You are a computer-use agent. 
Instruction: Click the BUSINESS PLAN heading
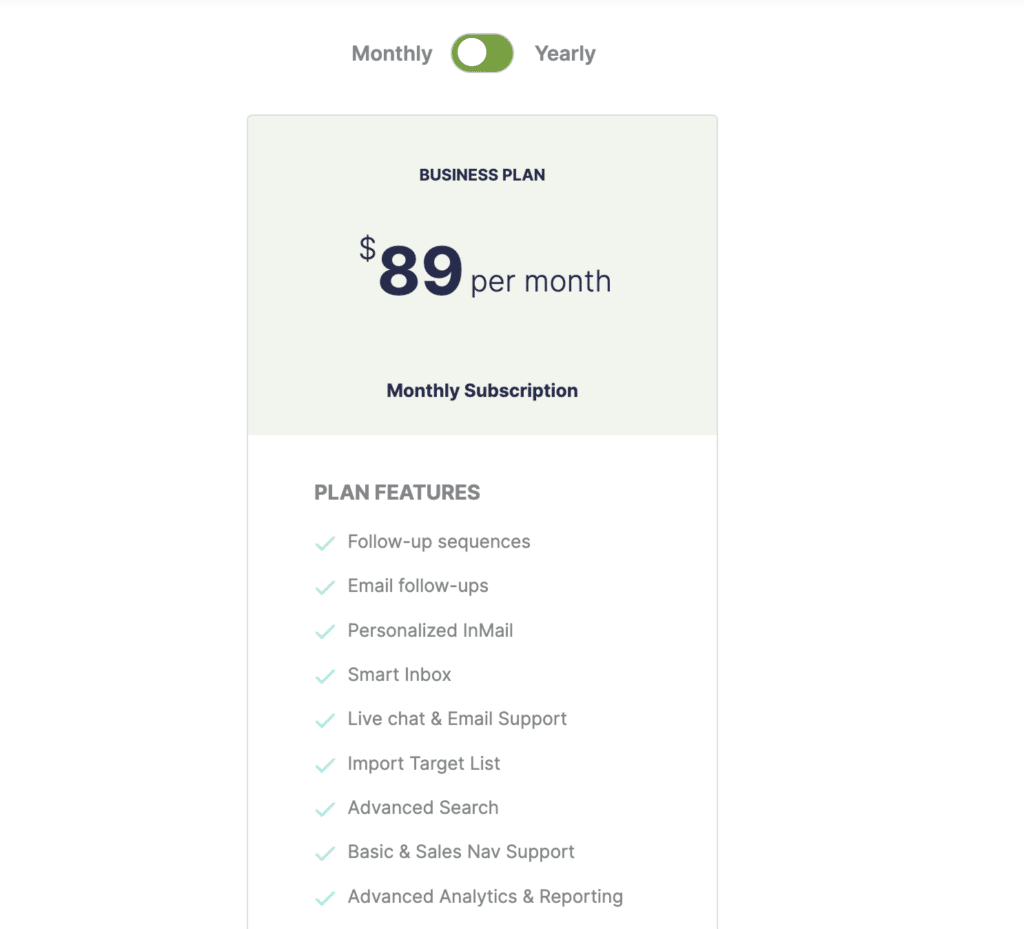[x=482, y=175]
